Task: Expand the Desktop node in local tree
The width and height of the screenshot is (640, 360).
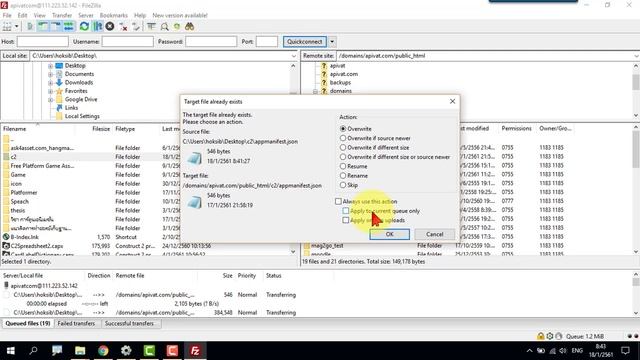Action: (x=50, y=66)
